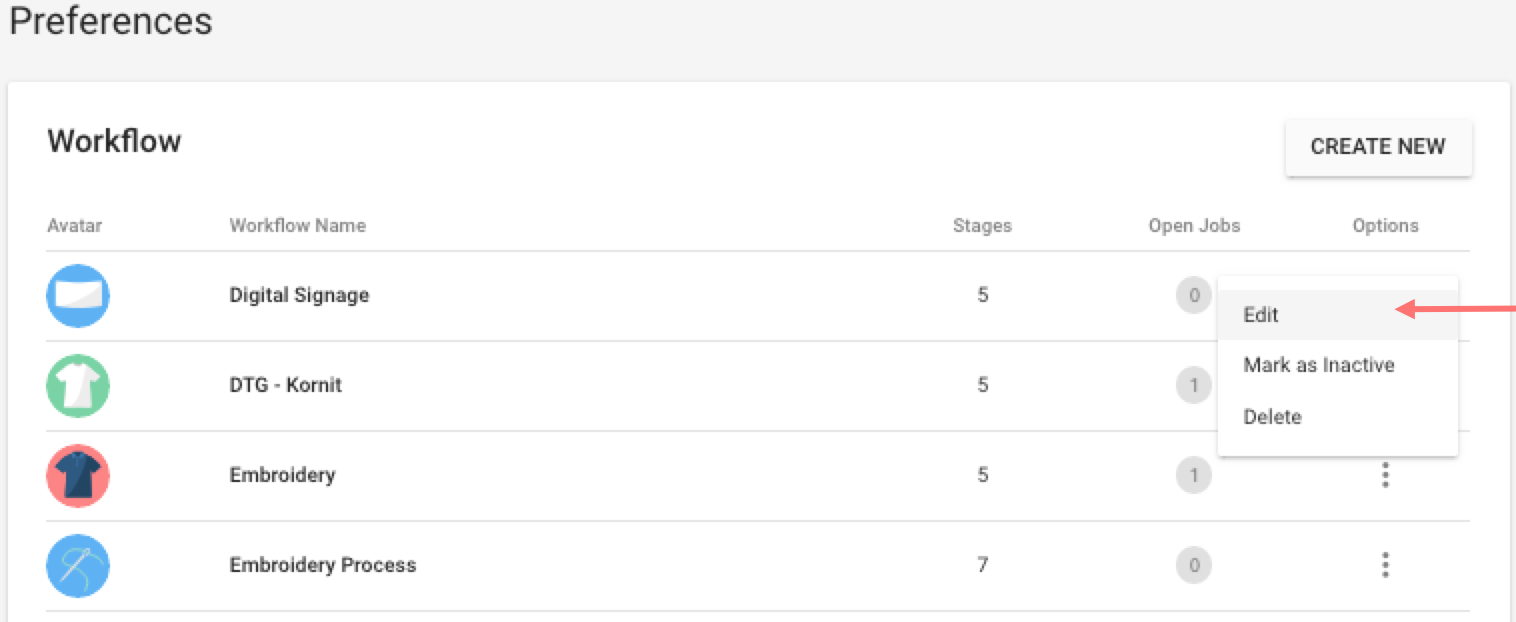Image resolution: width=1516 pixels, height=622 pixels.
Task: Click the Embroidery Process open jobs counter
Action: (1194, 565)
